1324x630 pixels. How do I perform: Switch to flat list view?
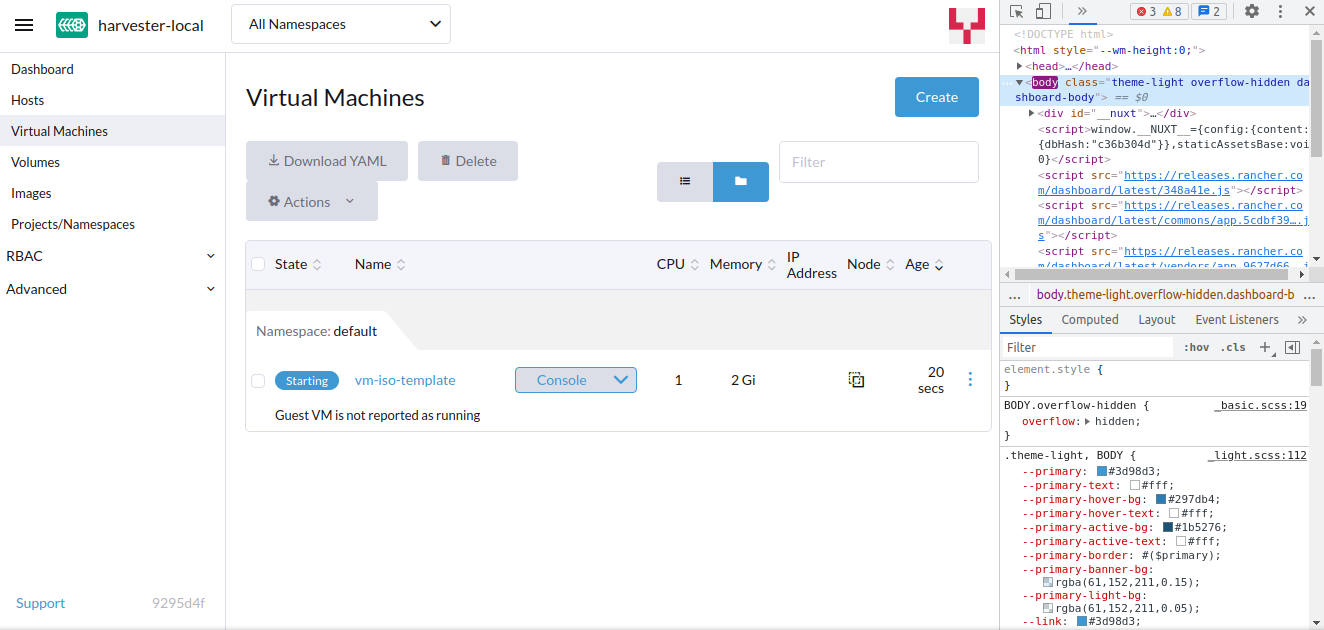coord(685,182)
